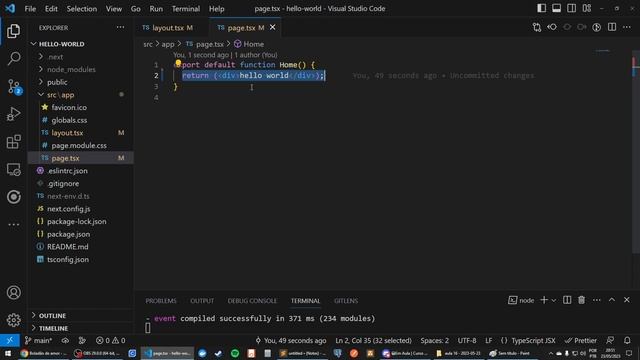Open Source Control view with badge

[13, 87]
